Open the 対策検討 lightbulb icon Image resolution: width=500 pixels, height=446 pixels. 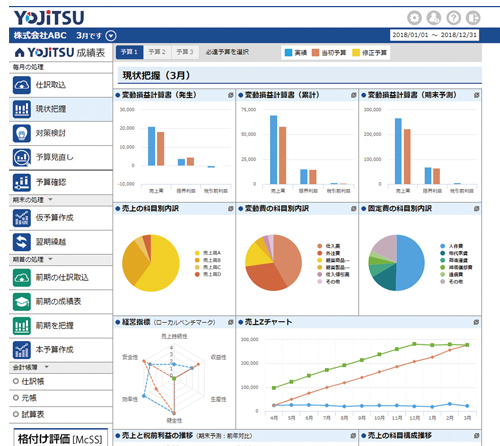(22, 133)
